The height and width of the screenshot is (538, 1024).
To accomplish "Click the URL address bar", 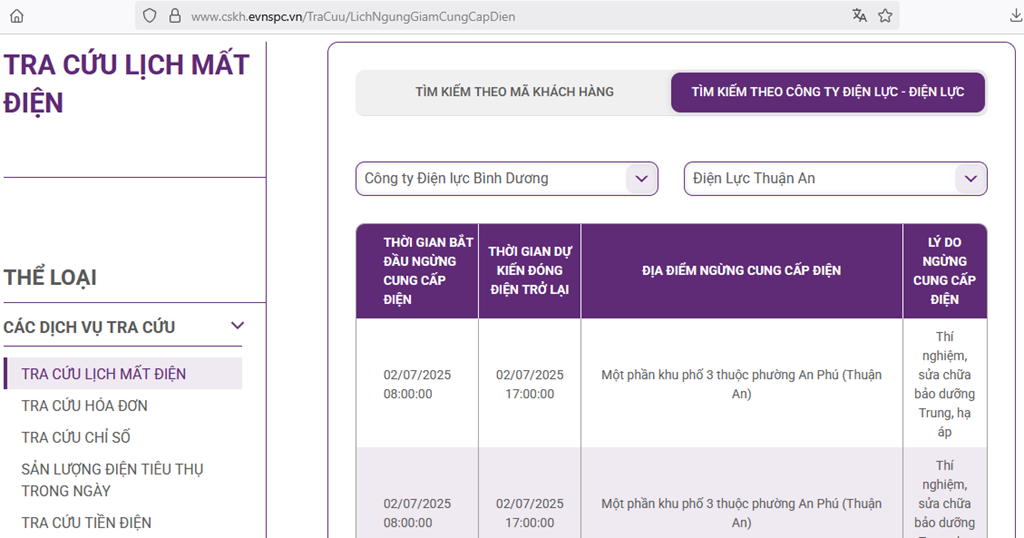I will pos(500,16).
